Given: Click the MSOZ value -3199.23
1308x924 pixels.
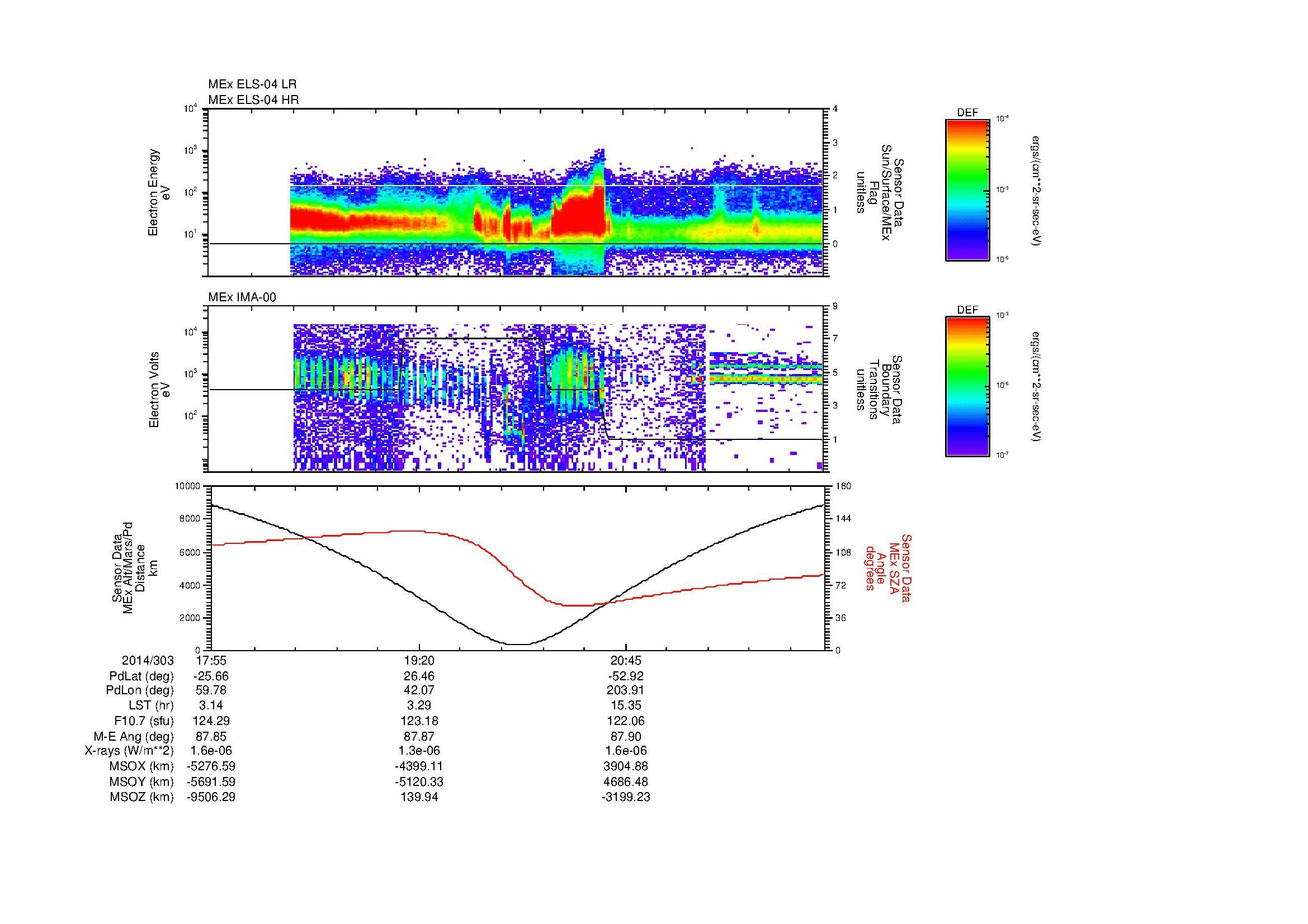Looking at the screenshot, I should pyautogui.click(x=626, y=797).
